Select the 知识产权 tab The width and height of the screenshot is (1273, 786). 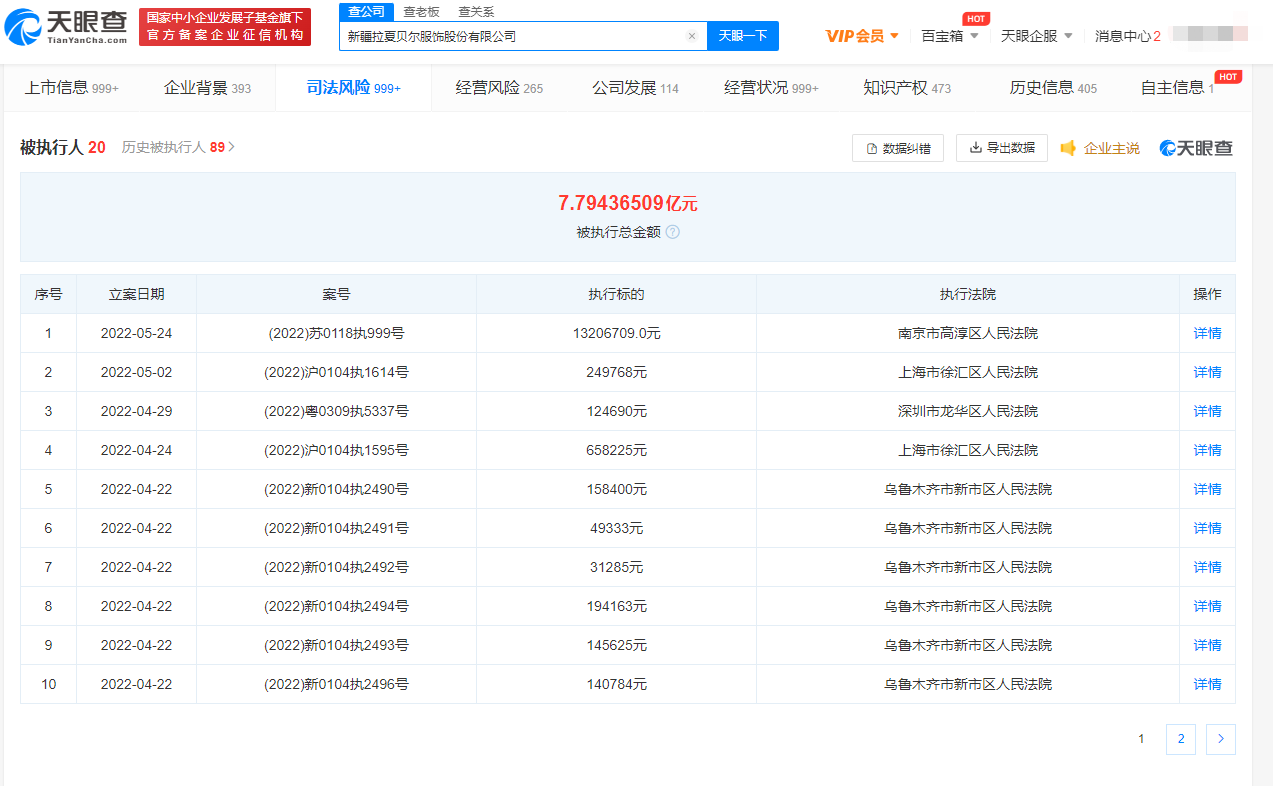906,88
